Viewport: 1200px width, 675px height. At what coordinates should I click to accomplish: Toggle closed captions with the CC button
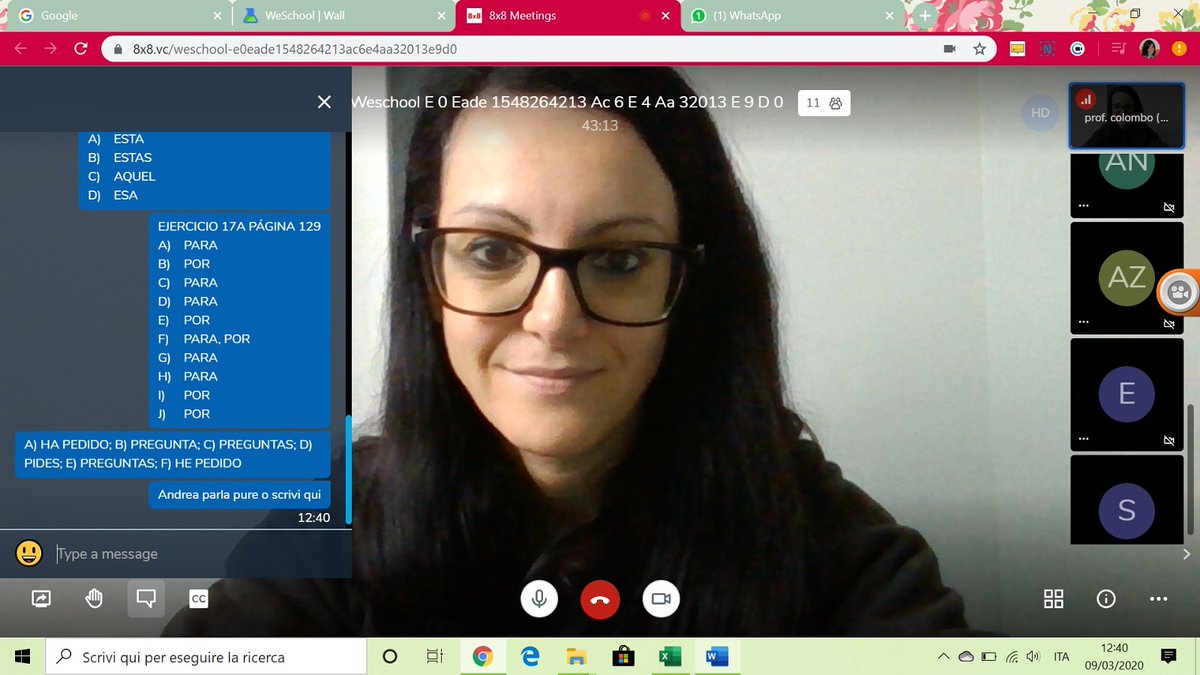(199, 599)
